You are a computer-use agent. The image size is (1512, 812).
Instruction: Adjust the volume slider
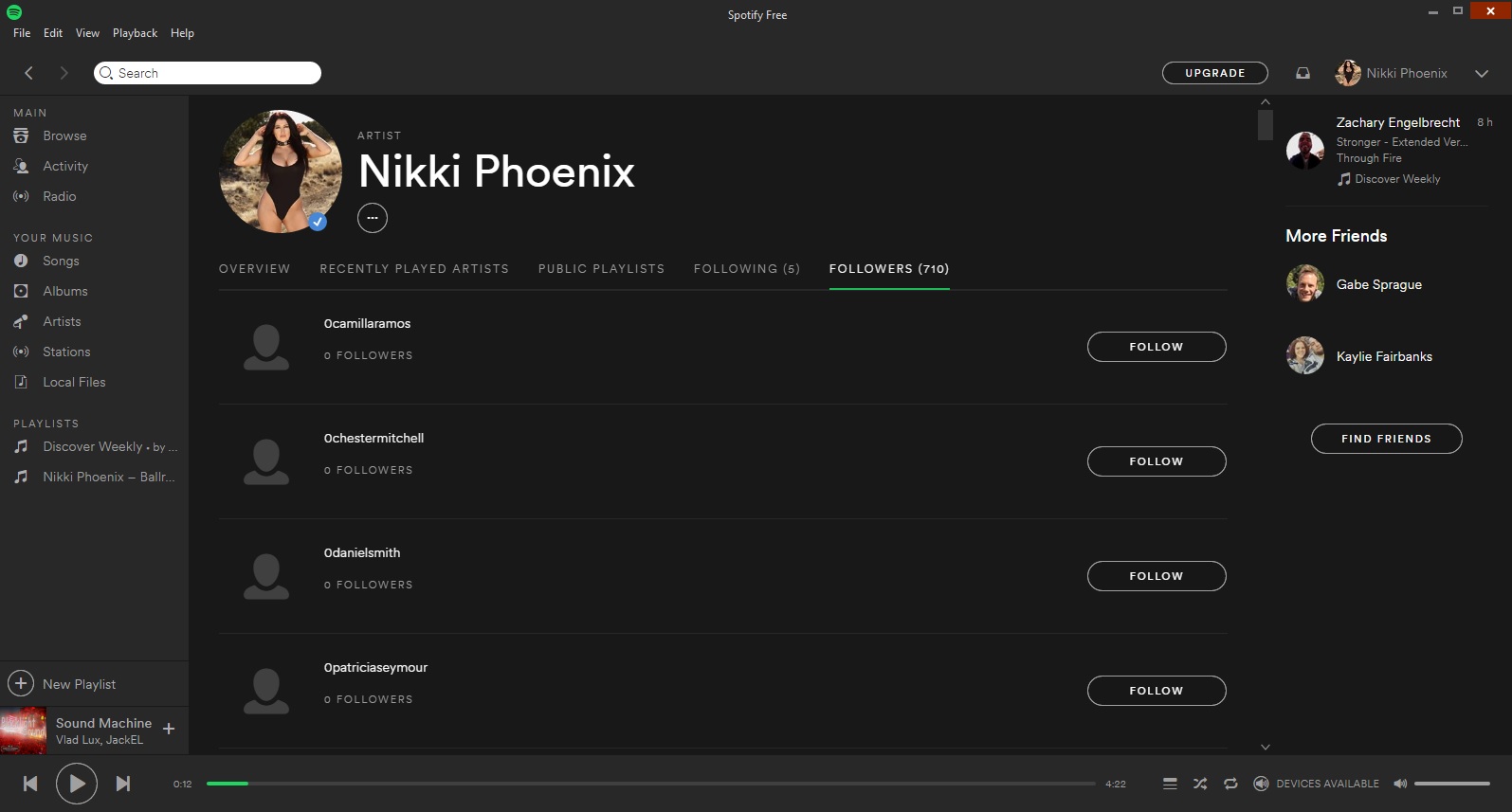pyautogui.click(x=1452, y=784)
